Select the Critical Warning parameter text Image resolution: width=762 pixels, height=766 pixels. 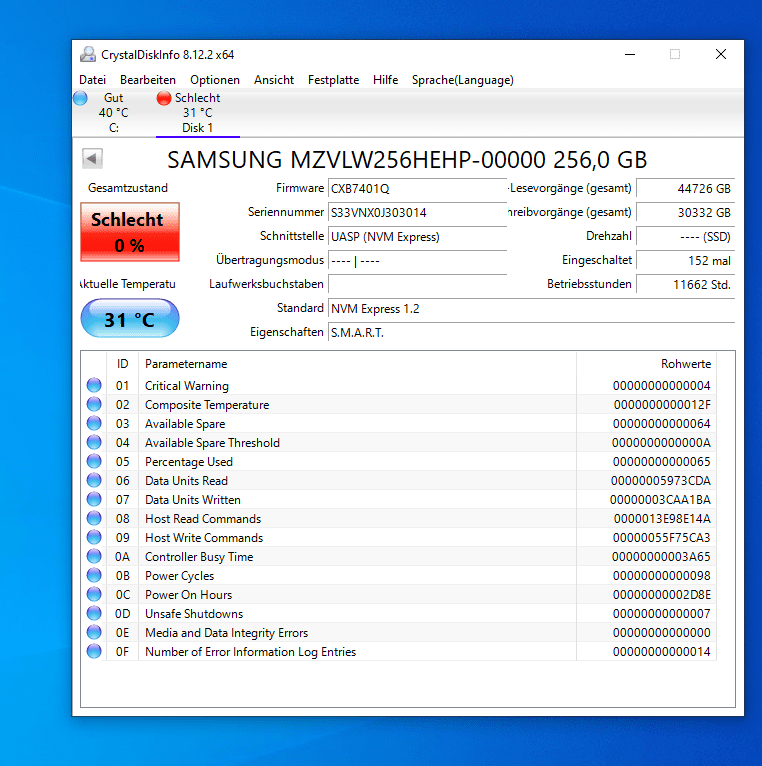tap(187, 386)
